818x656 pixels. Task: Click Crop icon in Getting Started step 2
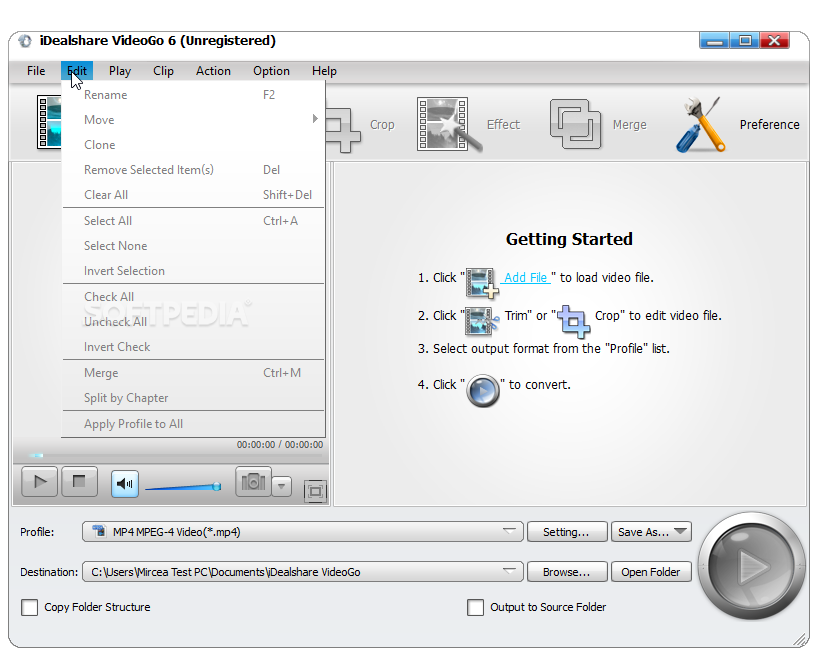tap(574, 321)
